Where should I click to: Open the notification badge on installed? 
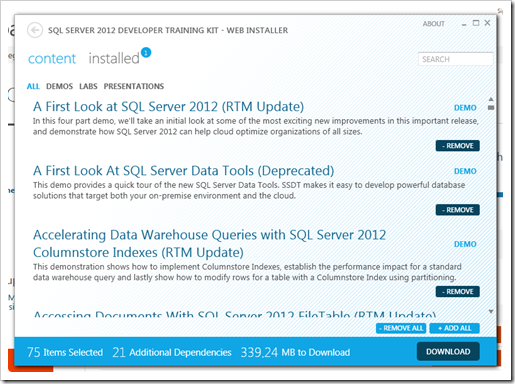(146, 53)
